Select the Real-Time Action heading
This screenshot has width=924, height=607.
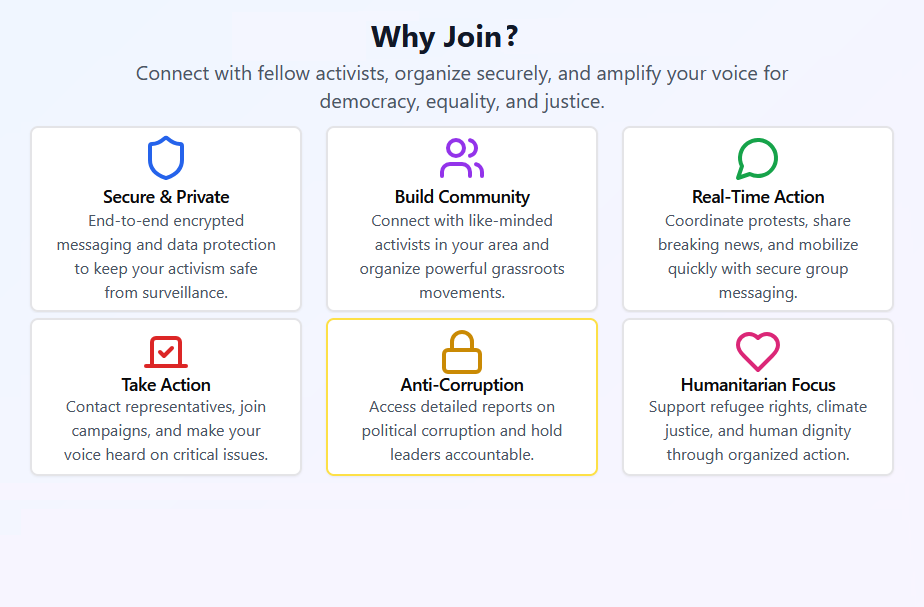[x=758, y=197]
